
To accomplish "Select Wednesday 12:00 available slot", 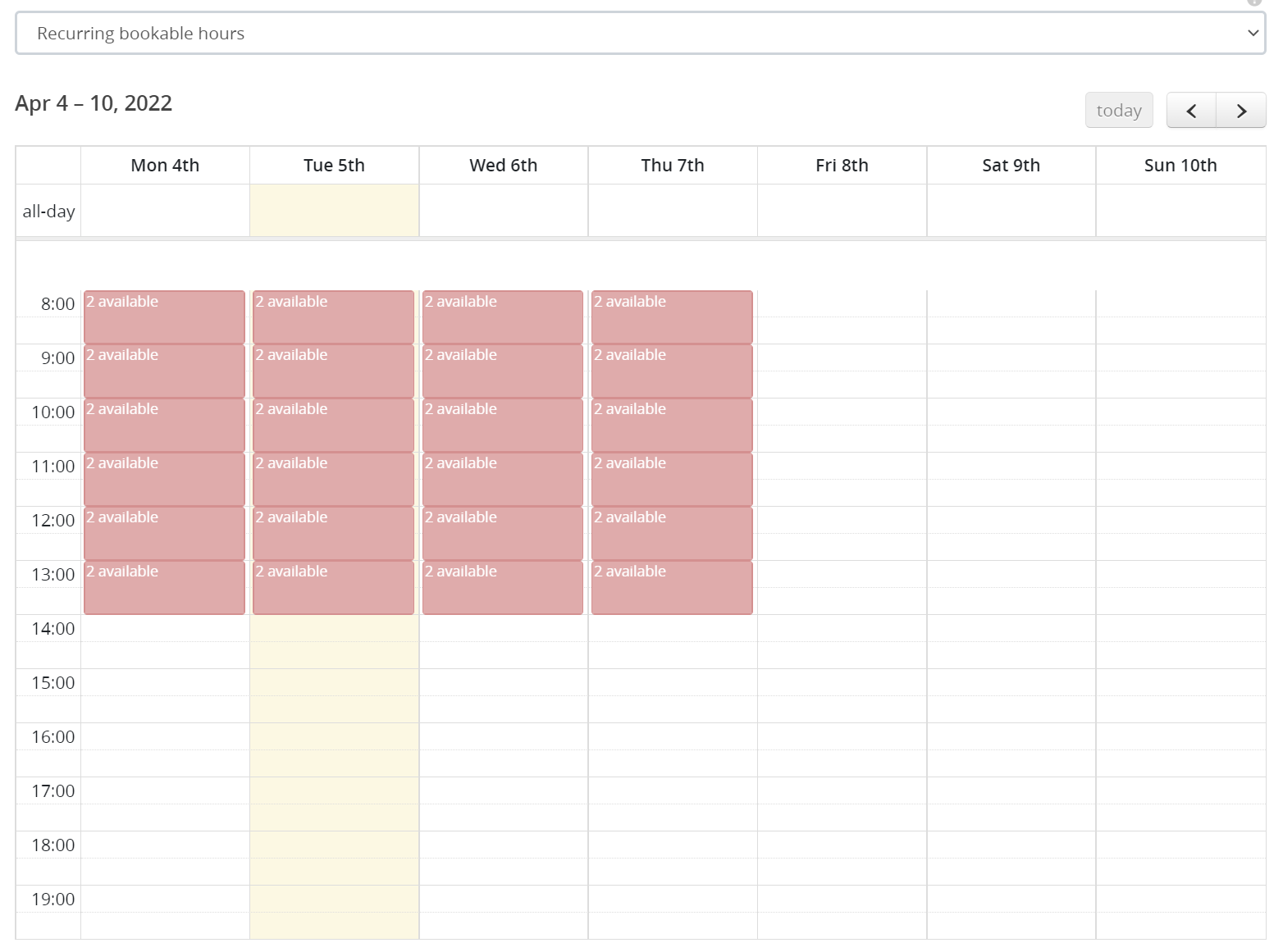I will point(502,533).
